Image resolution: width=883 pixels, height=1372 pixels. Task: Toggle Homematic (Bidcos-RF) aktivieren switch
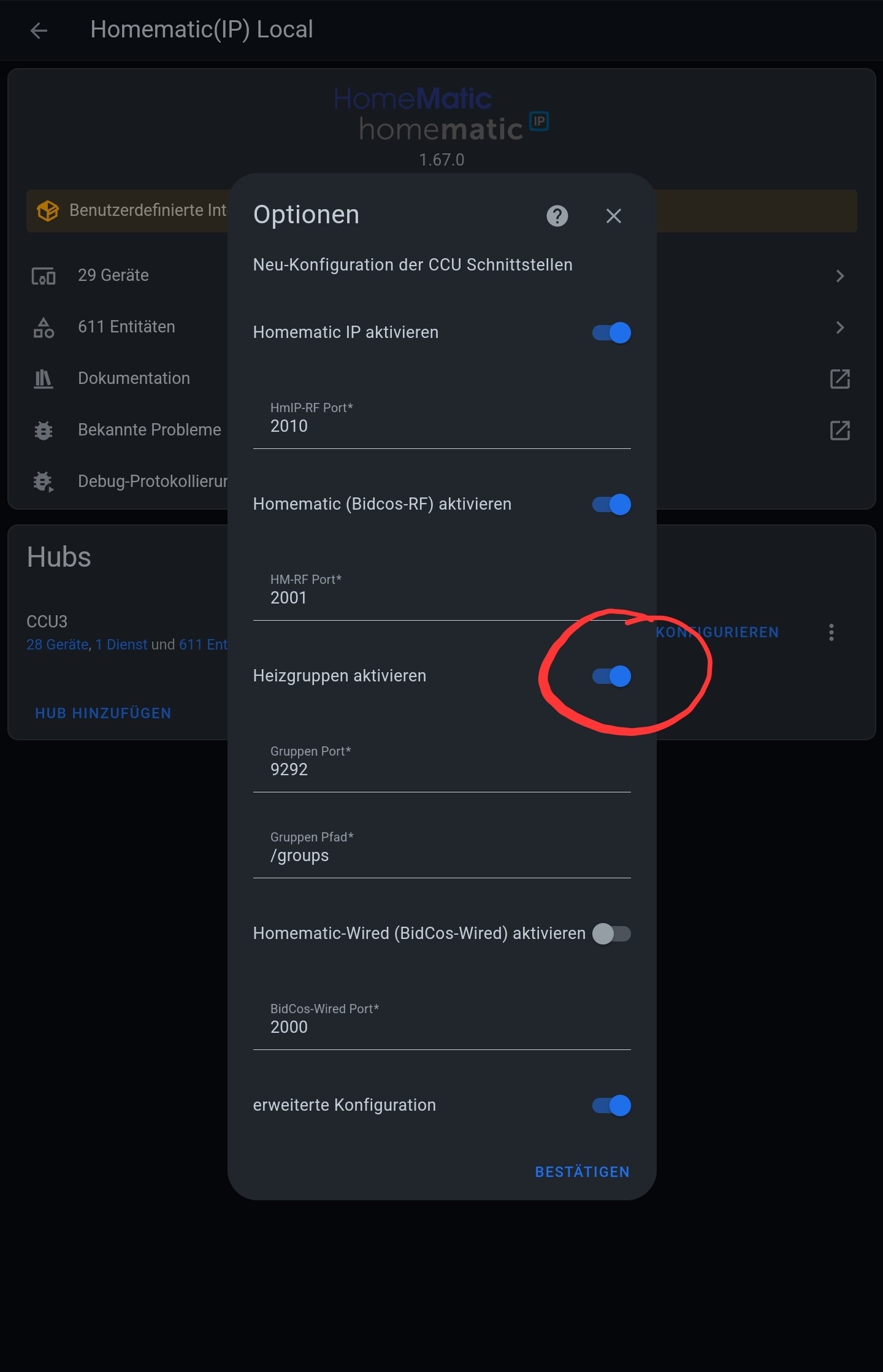click(x=611, y=504)
